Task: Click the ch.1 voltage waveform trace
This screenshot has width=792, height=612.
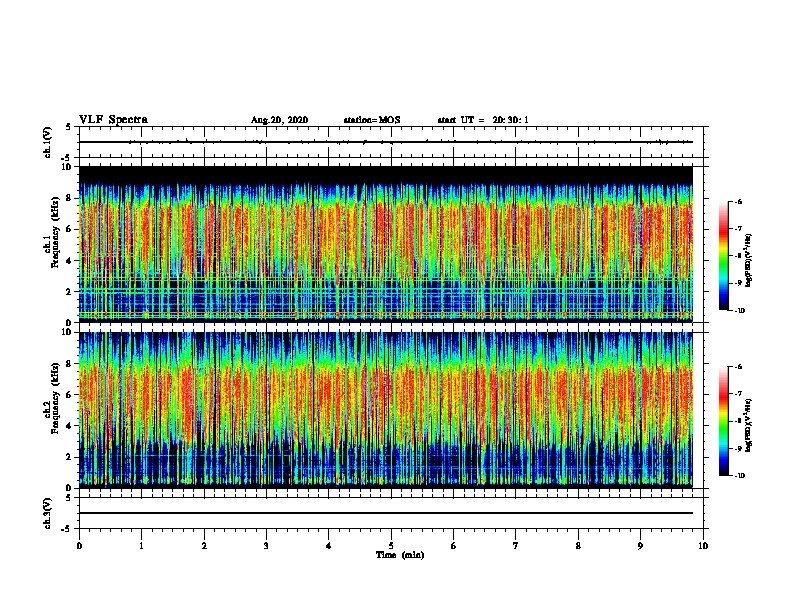Action: coord(386,142)
